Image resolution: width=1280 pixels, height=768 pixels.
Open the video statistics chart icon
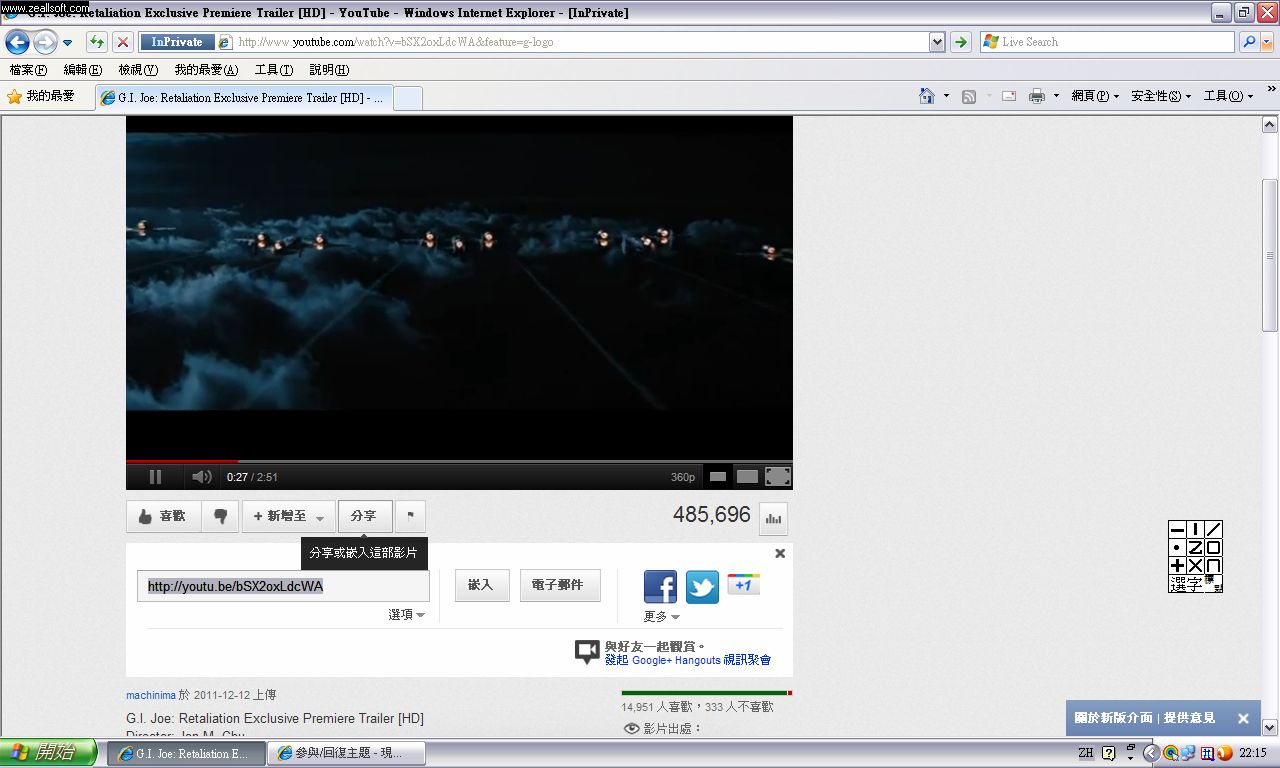(774, 518)
